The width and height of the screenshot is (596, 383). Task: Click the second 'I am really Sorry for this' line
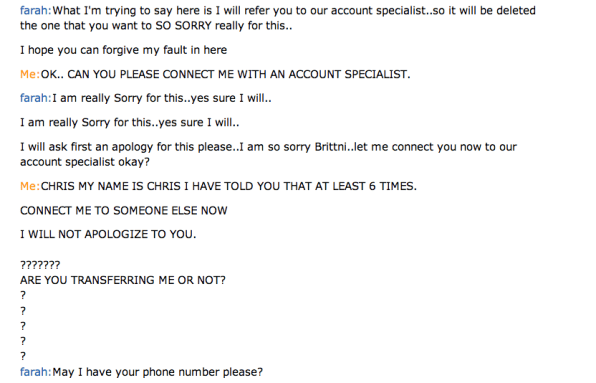click(x=130, y=123)
